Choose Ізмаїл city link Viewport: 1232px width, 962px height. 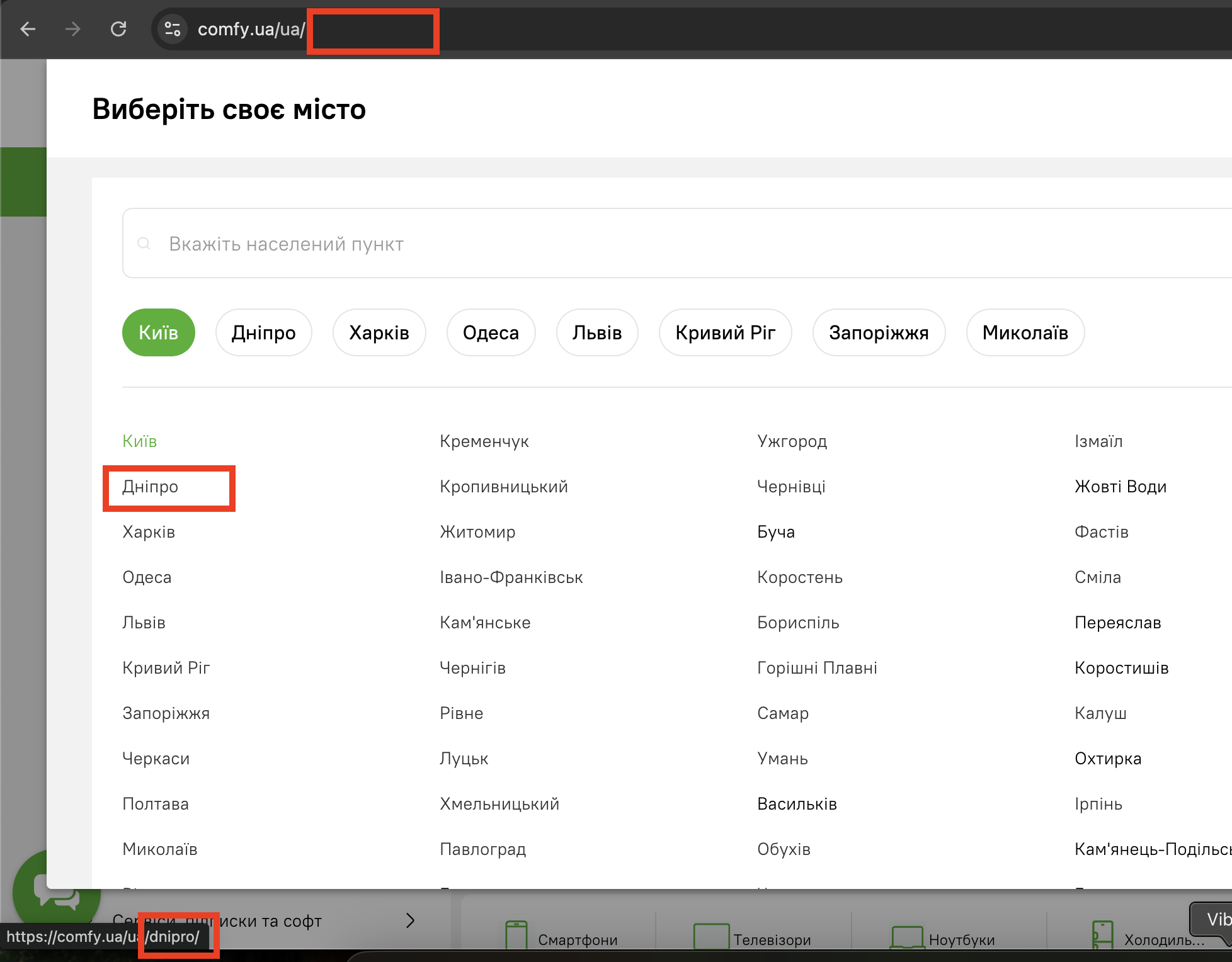click(x=1099, y=441)
